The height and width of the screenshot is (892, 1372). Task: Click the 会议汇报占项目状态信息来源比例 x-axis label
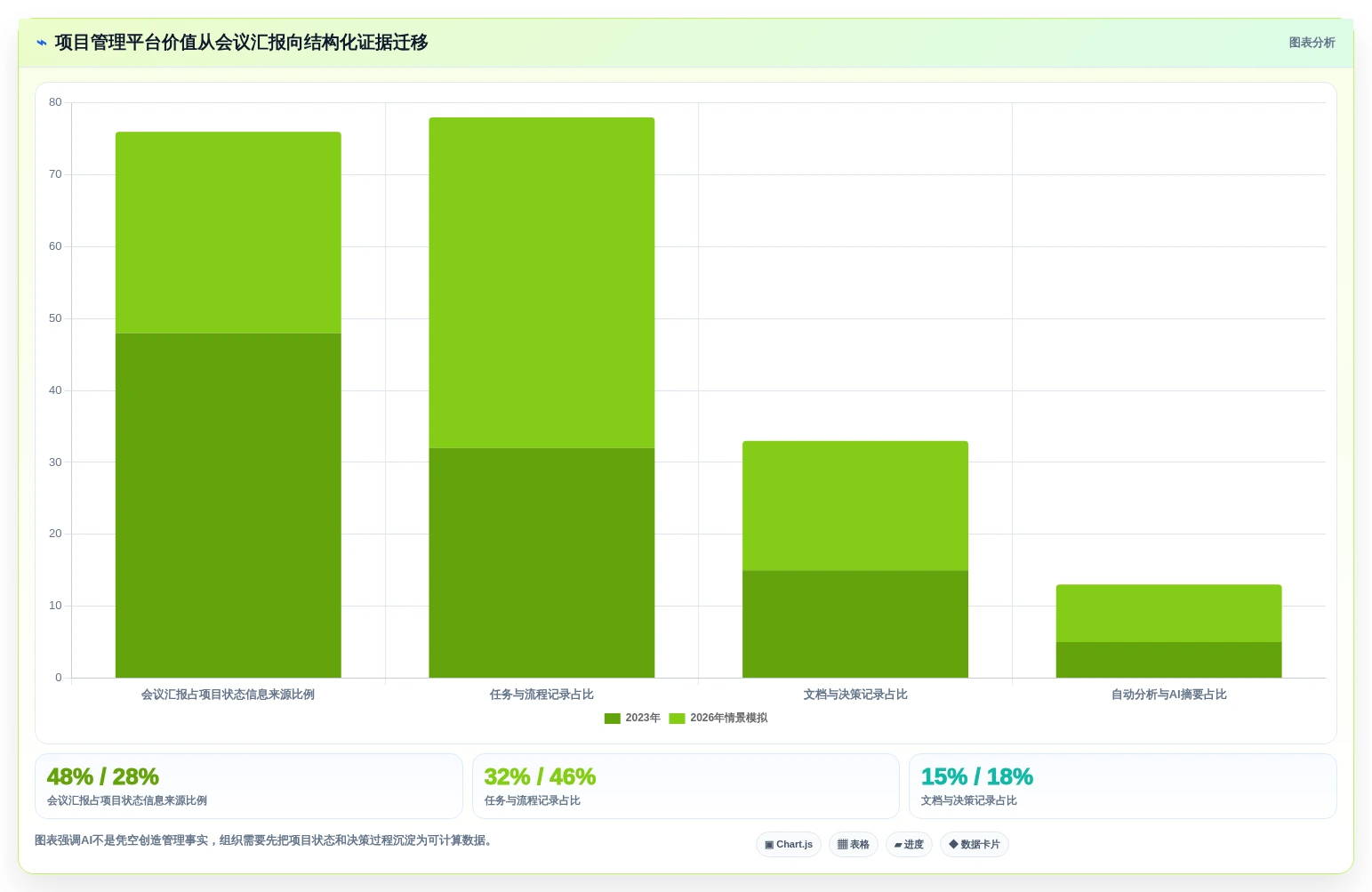(229, 695)
